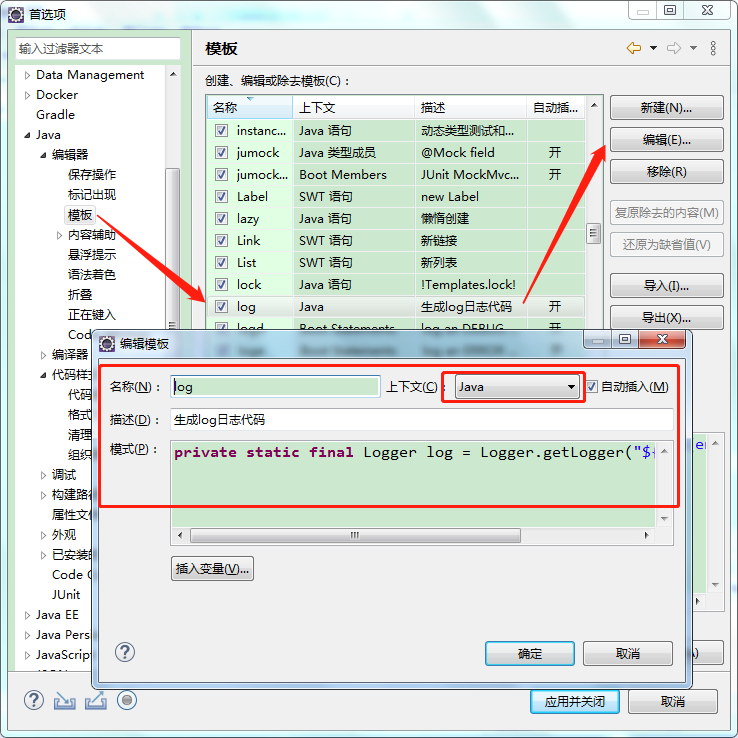Select 悬浮提示 in preferences tree
The width and height of the screenshot is (738, 738).
click(x=92, y=255)
